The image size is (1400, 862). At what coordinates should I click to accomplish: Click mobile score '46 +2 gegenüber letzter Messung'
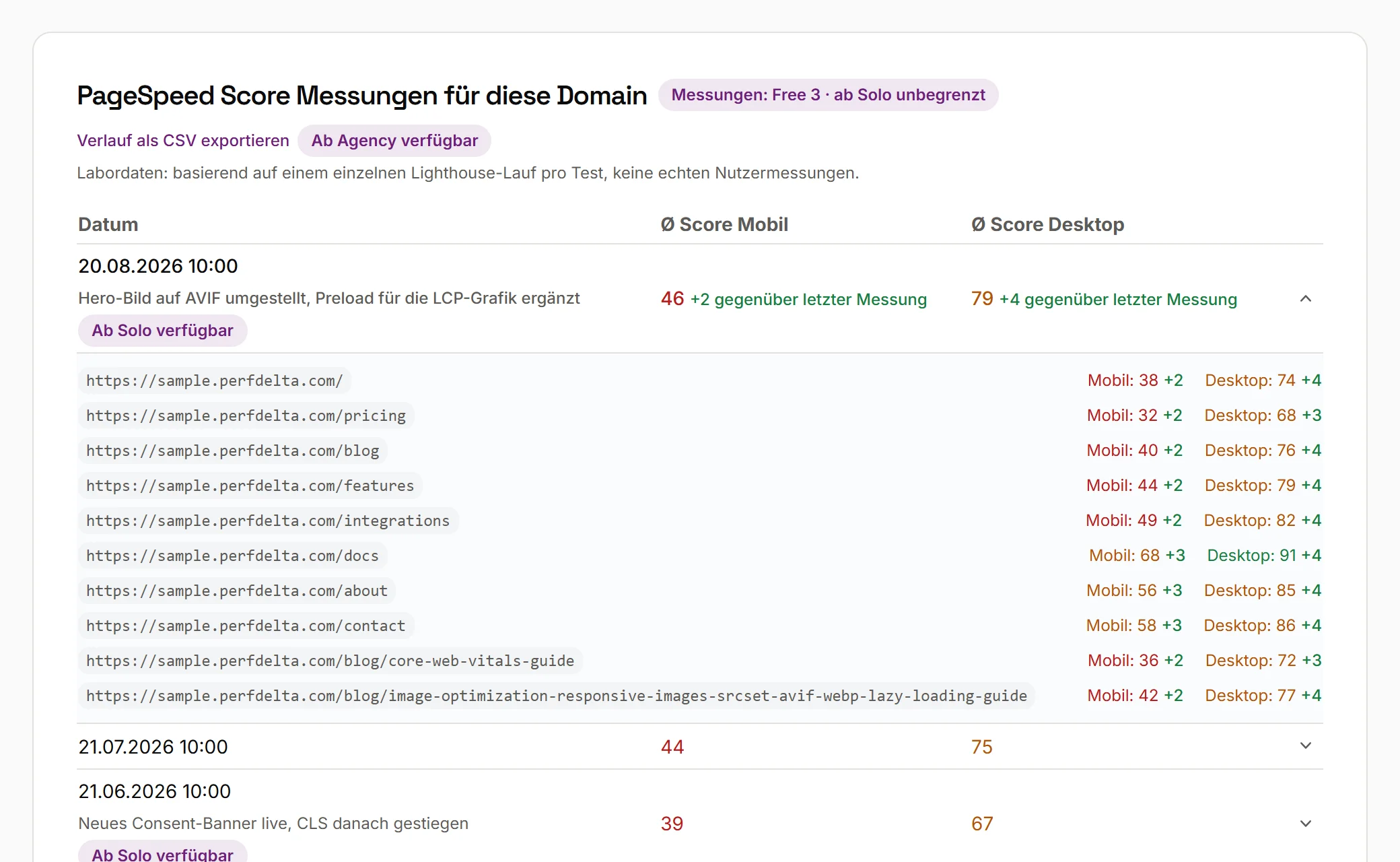tap(794, 299)
